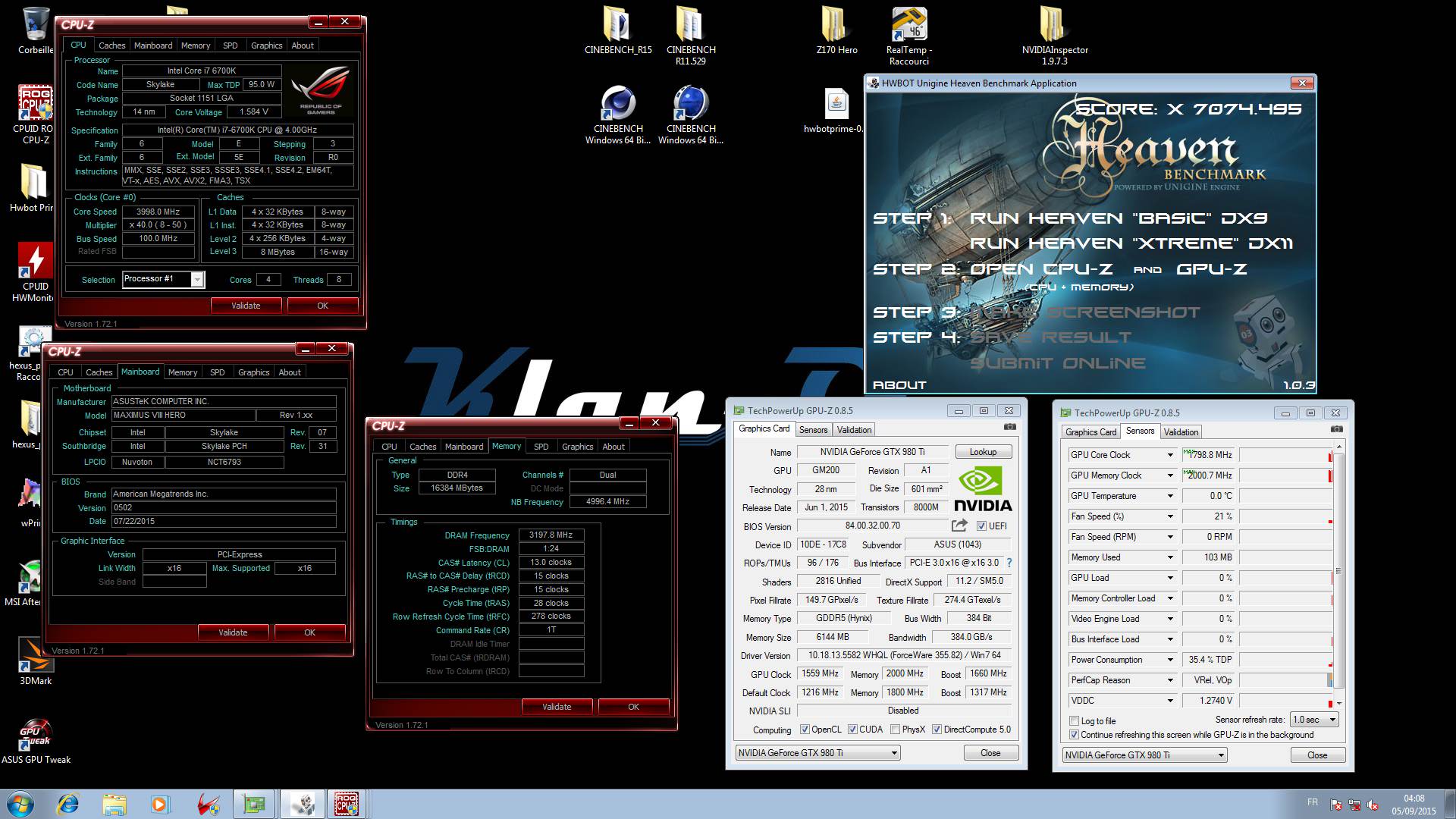Open the CINEBENCH R11.529 folder
Image resolution: width=1456 pixels, height=819 pixels.
pyautogui.click(x=691, y=35)
